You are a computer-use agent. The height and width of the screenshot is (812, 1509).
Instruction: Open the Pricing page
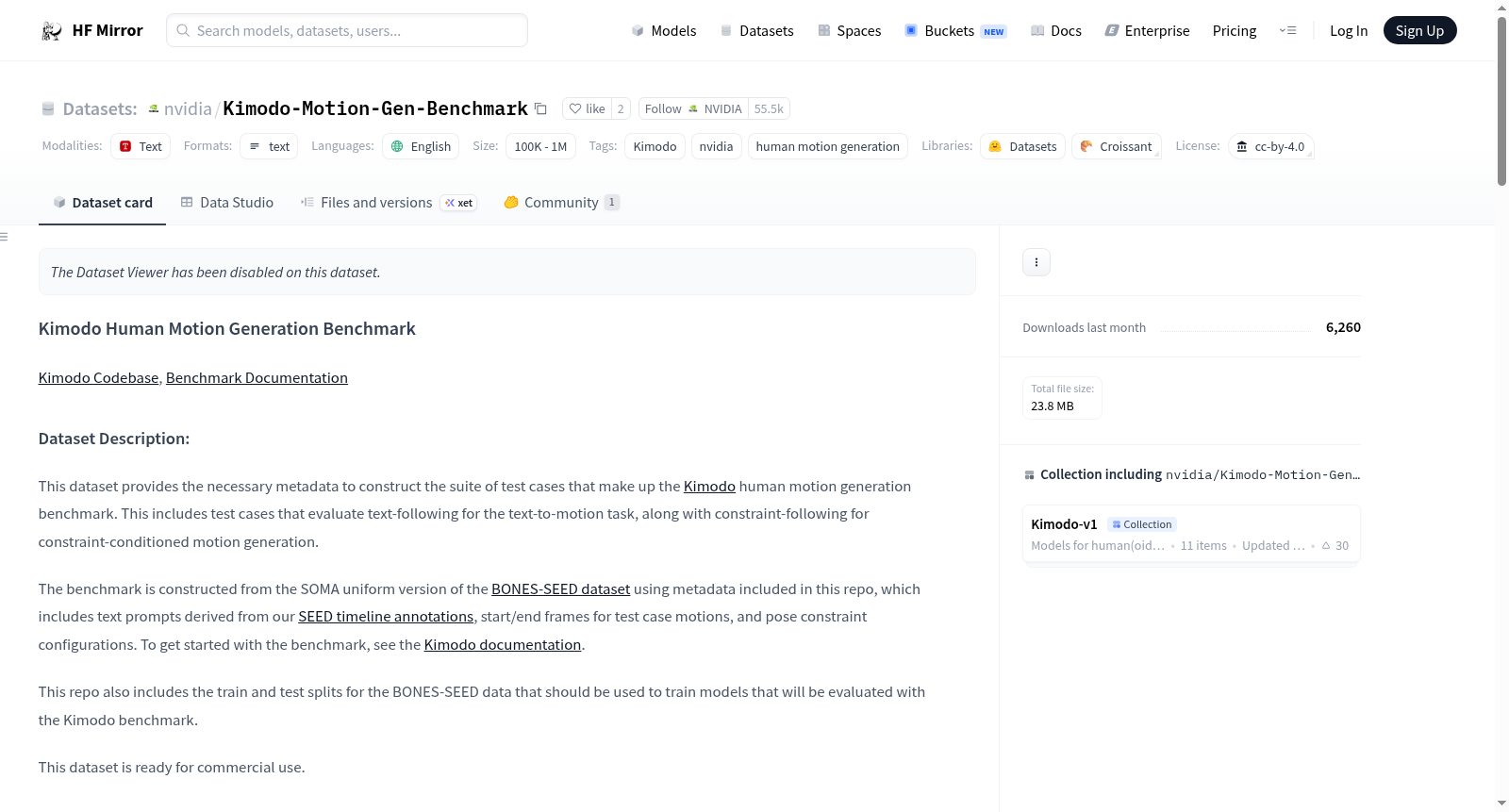tap(1235, 30)
